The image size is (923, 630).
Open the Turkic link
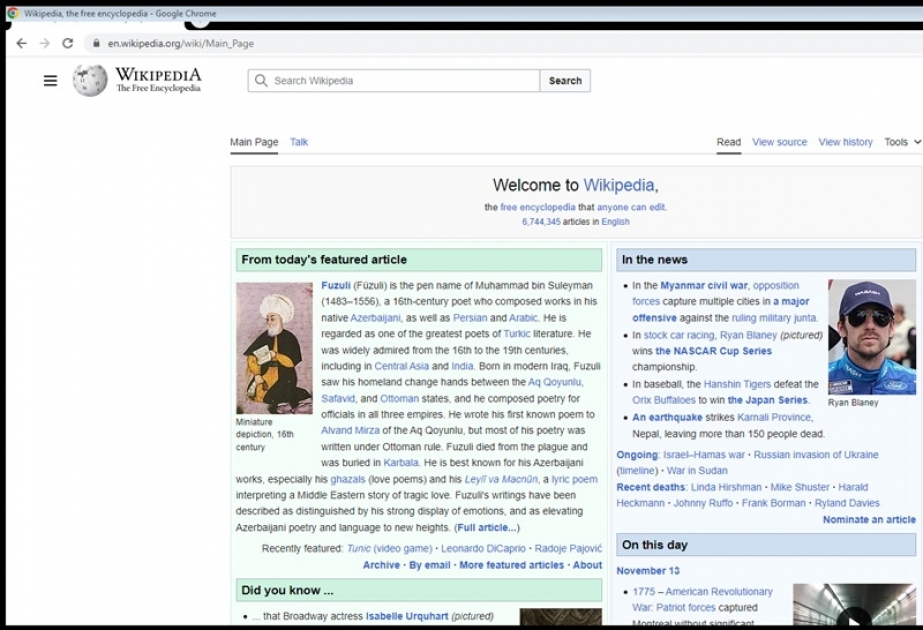click(x=517, y=334)
